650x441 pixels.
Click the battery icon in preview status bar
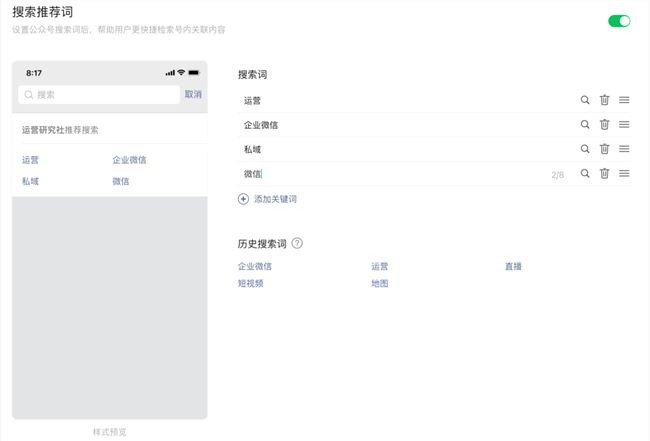(194, 73)
